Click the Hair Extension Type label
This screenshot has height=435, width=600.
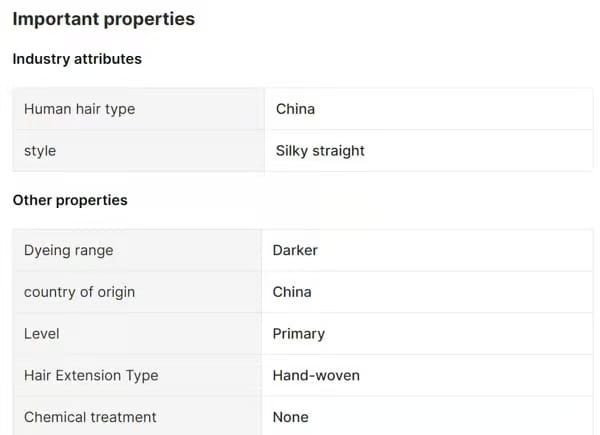[91, 376]
